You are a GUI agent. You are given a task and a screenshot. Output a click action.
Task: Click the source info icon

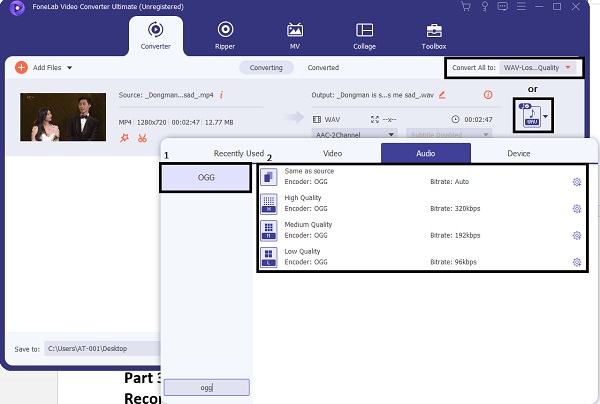click(221, 95)
